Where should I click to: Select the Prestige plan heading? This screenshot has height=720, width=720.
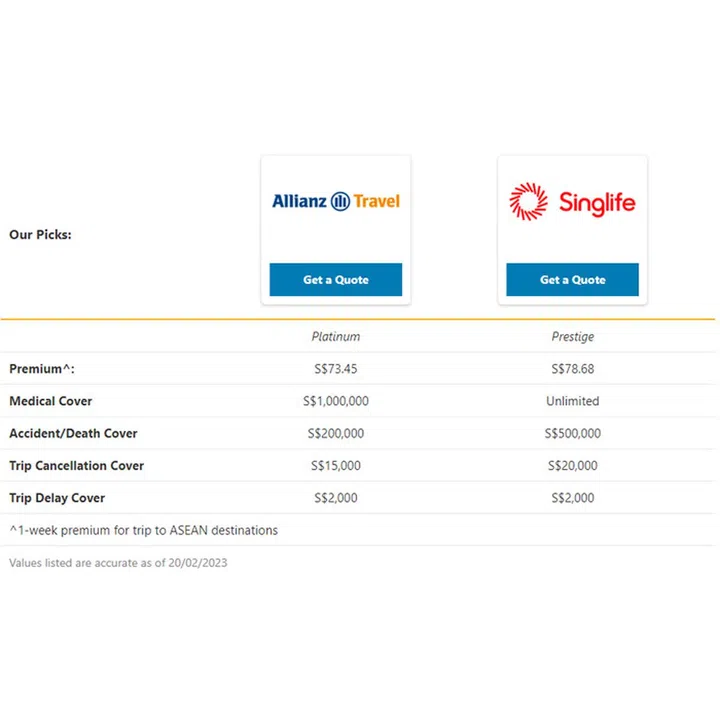pyautogui.click(x=572, y=337)
